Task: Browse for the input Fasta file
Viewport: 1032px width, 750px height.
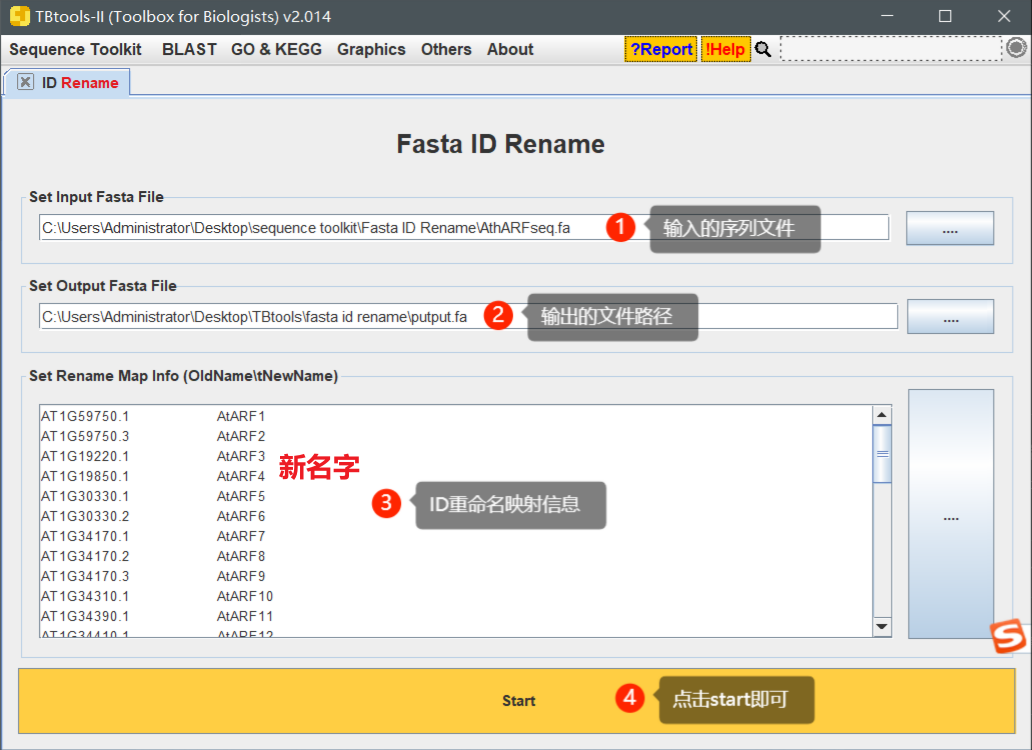Action: pos(950,228)
